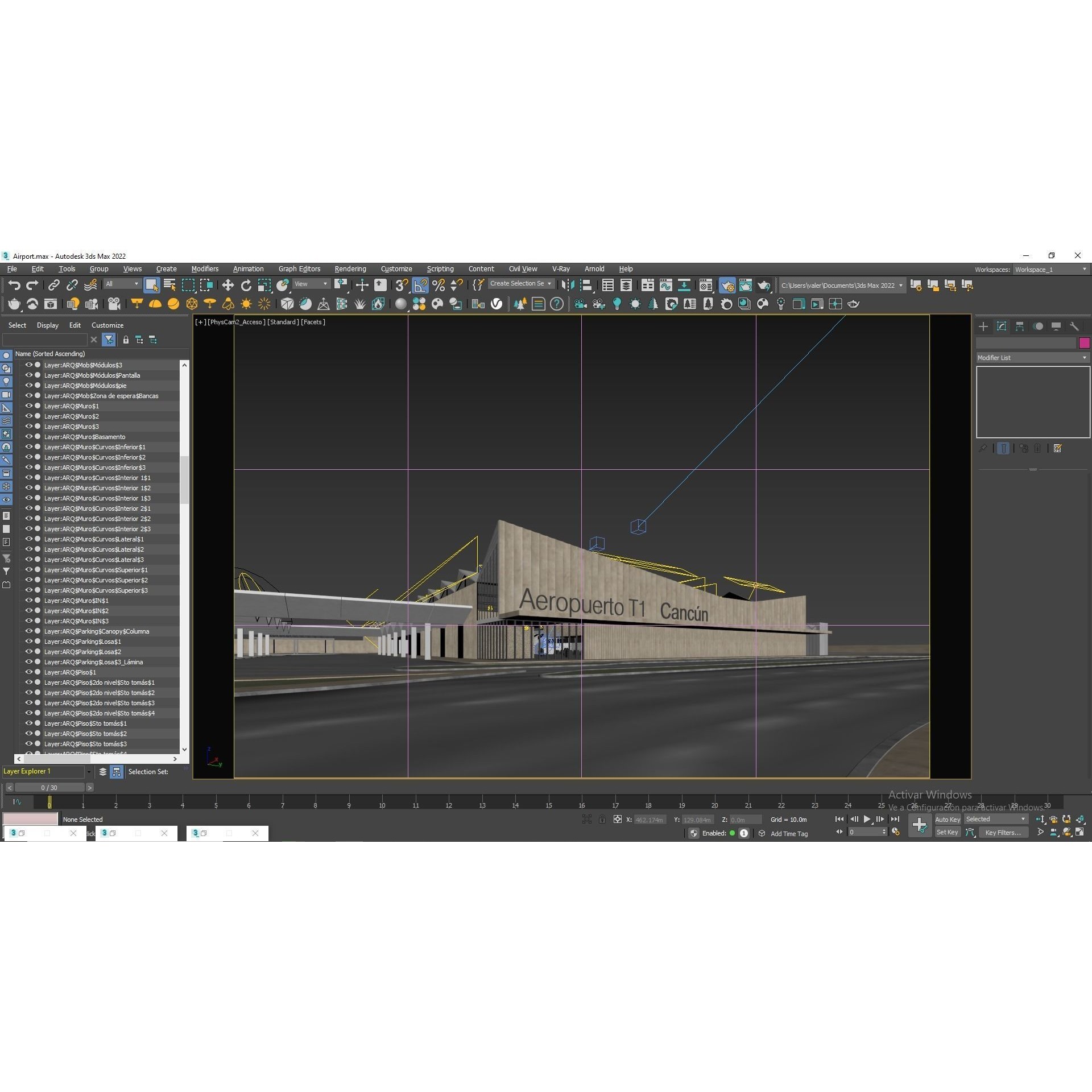Expand the project path dropdown
This screenshot has width=1092, height=1092.
pos(900,286)
